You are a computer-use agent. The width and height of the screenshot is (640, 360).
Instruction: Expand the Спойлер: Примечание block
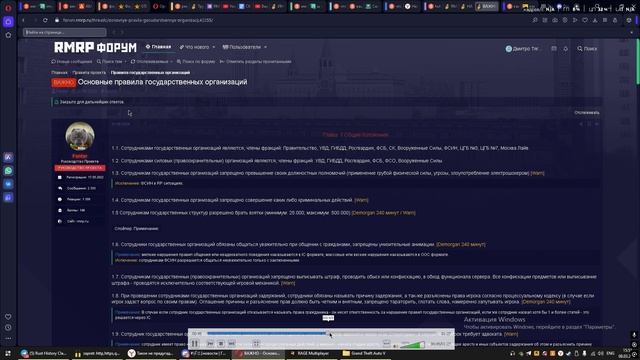pos(136,229)
